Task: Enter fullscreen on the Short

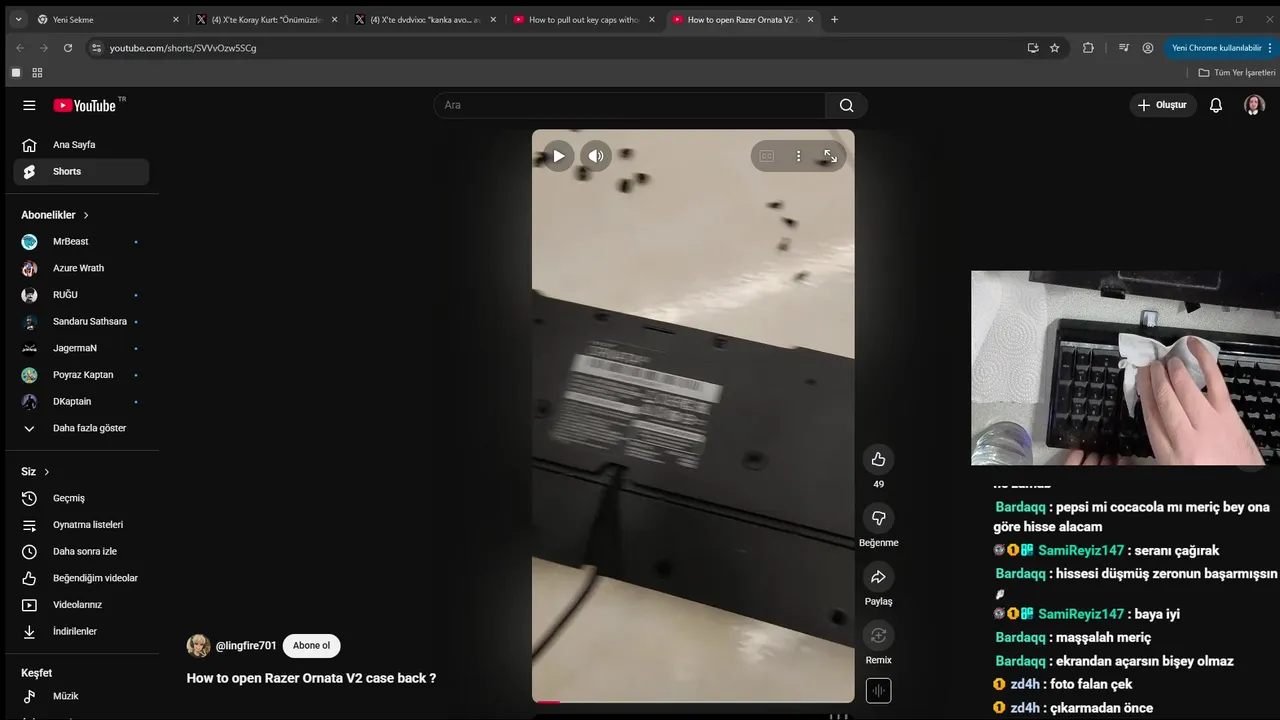Action: coord(830,156)
